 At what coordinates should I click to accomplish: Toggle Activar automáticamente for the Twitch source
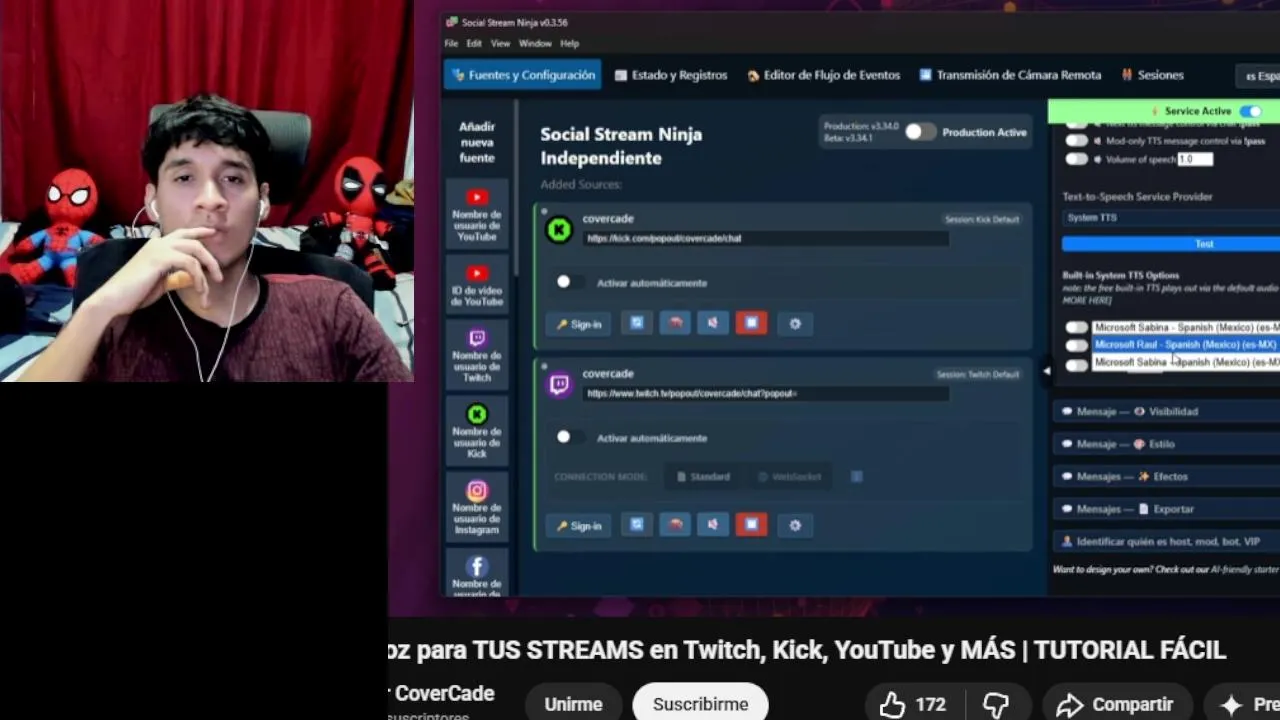click(x=569, y=438)
